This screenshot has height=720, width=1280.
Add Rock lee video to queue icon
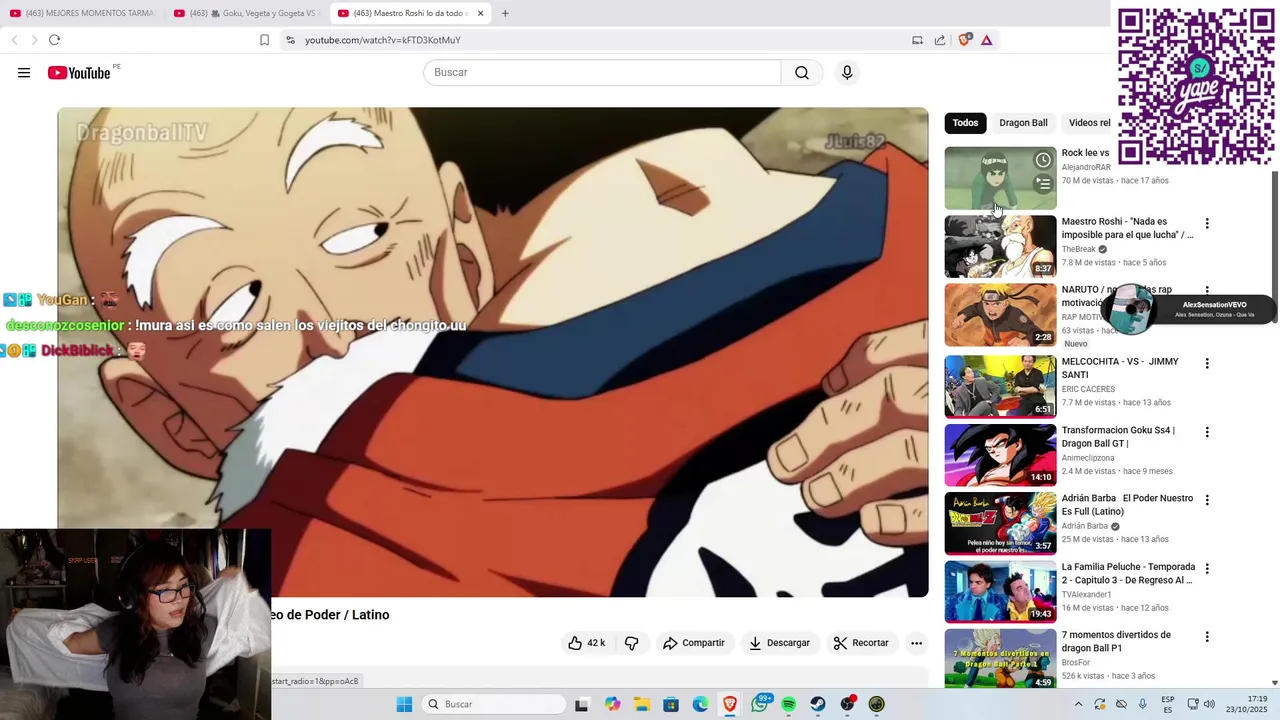[x=1043, y=184]
